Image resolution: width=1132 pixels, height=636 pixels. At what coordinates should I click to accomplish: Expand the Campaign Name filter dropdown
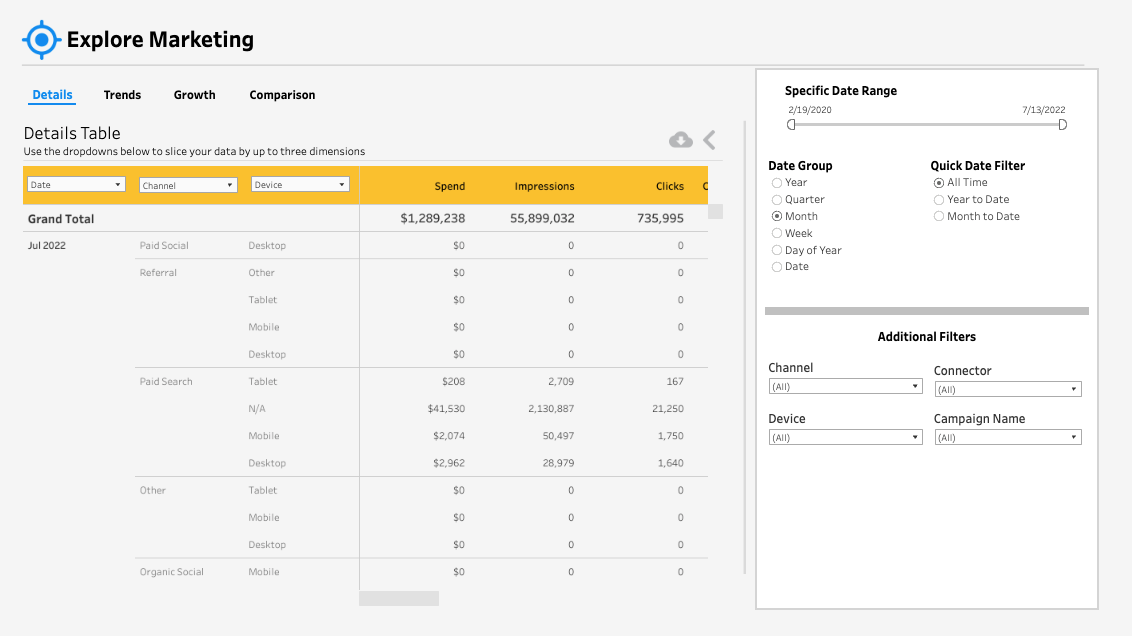point(1007,438)
